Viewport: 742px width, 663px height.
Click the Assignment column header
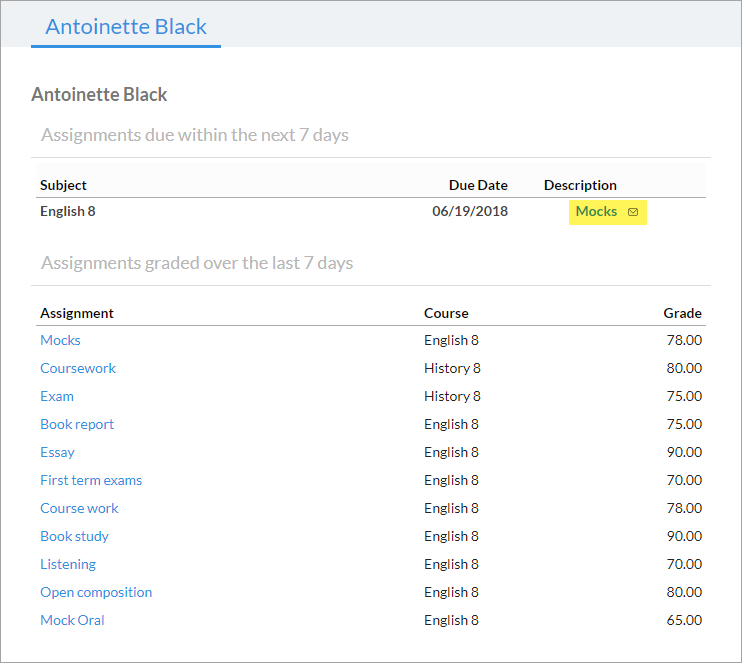pyautogui.click(x=77, y=313)
